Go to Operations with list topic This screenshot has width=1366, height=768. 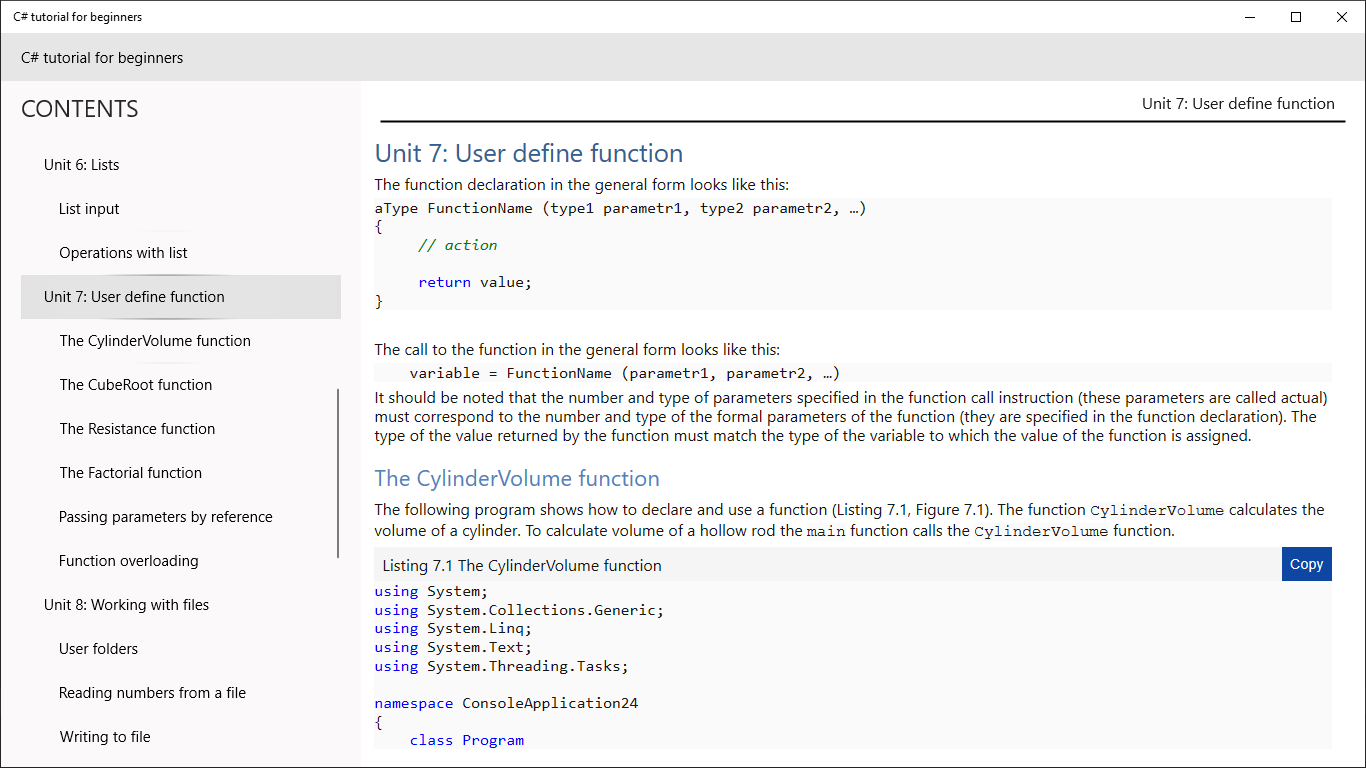[x=123, y=253]
